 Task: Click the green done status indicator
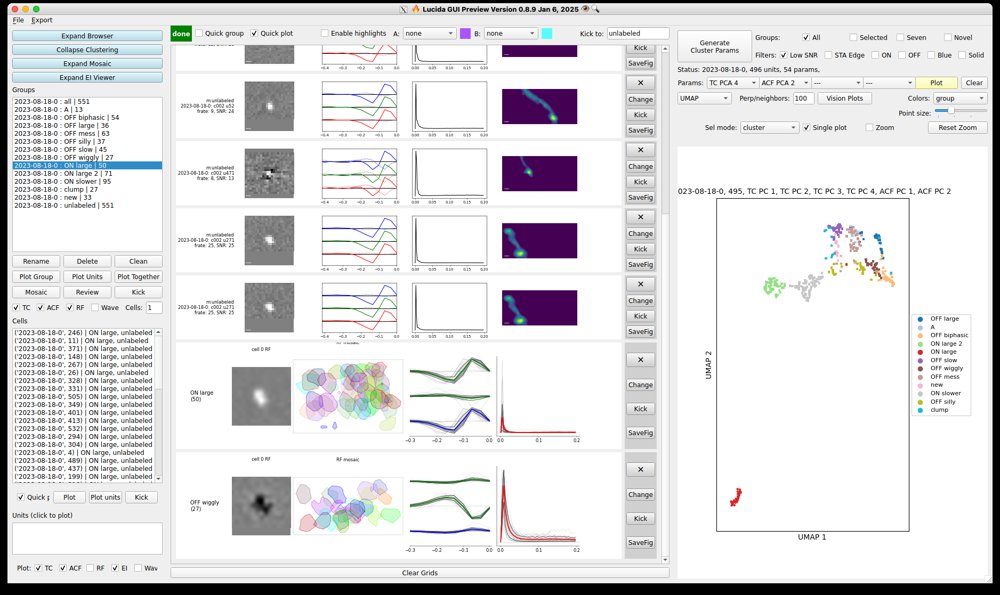click(x=181, y=33)
